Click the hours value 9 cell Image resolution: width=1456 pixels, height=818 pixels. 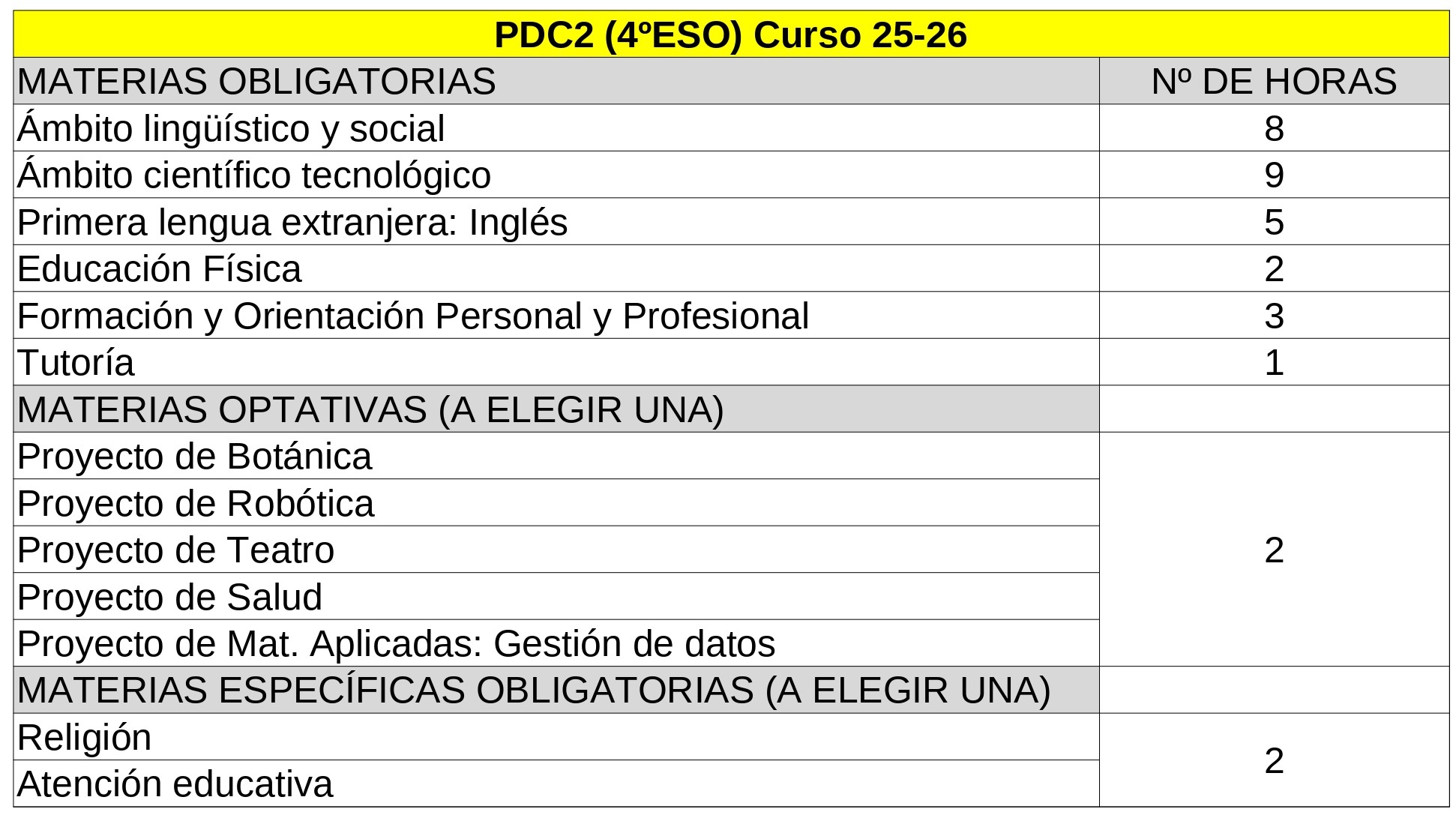tap(1274, 175)
